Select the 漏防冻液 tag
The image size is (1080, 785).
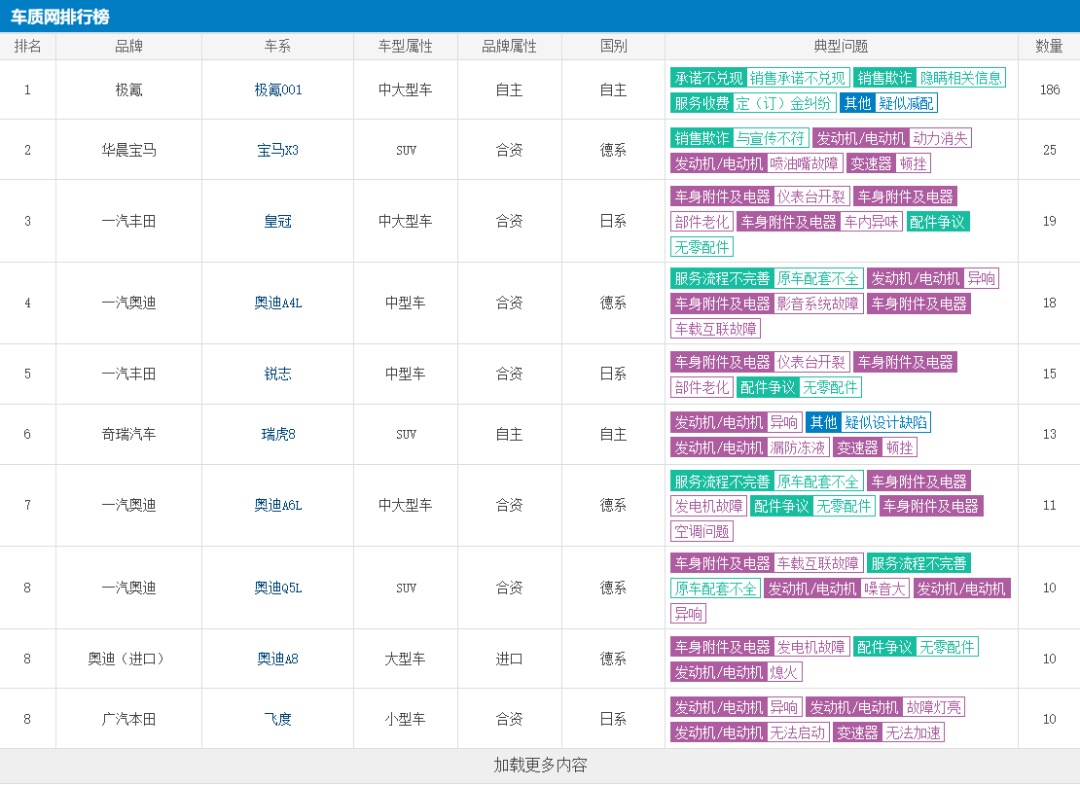click(x=798, y=448)
